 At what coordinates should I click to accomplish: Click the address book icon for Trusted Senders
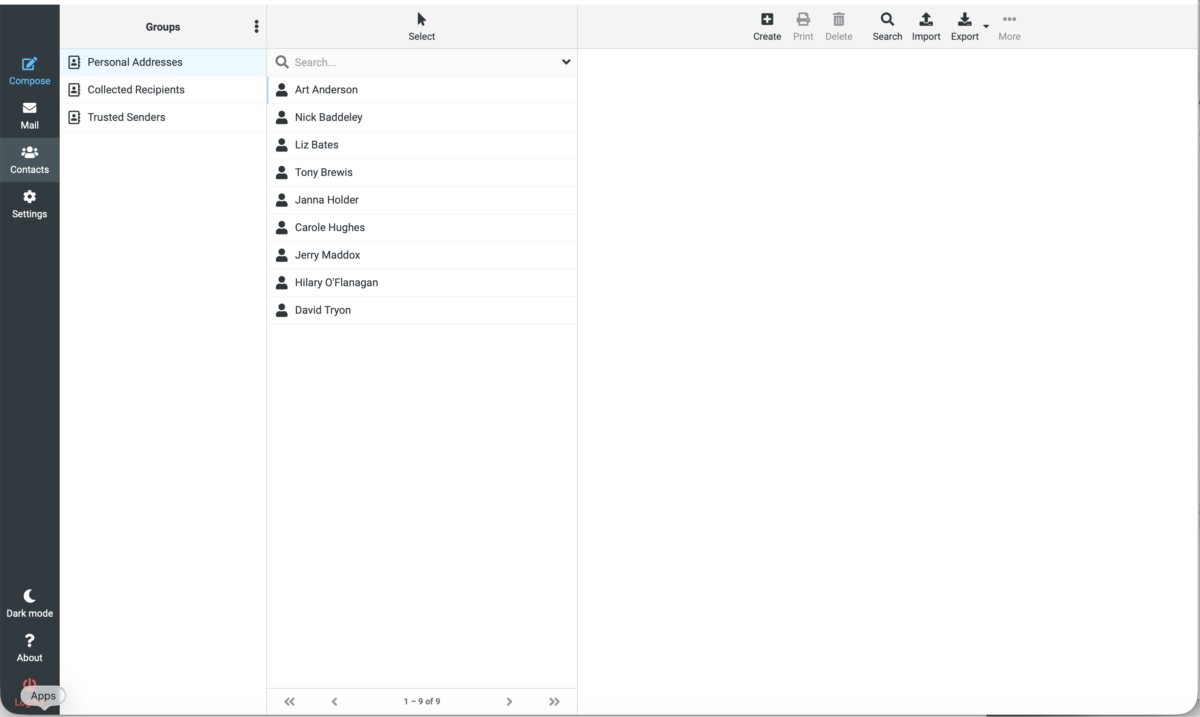(x=74, y=117)
